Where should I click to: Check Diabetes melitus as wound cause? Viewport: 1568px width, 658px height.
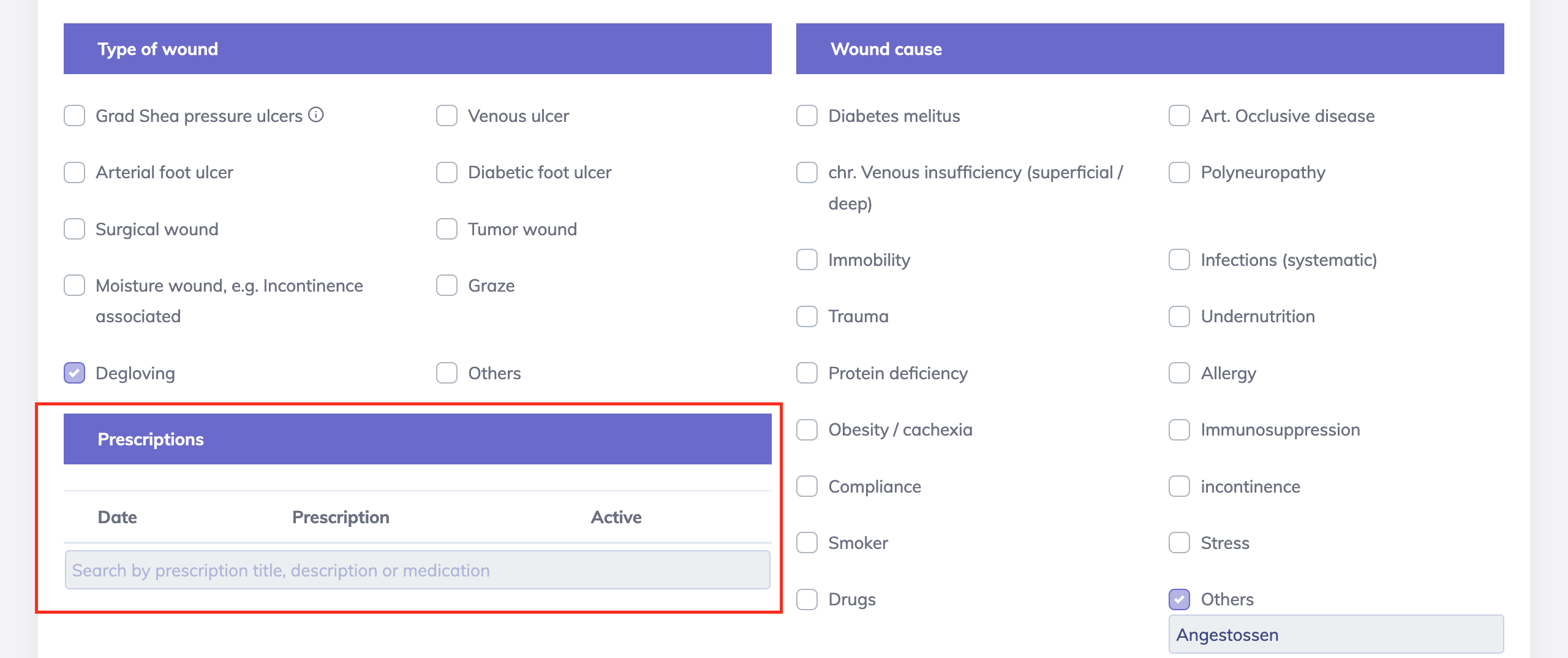point(807,116)
